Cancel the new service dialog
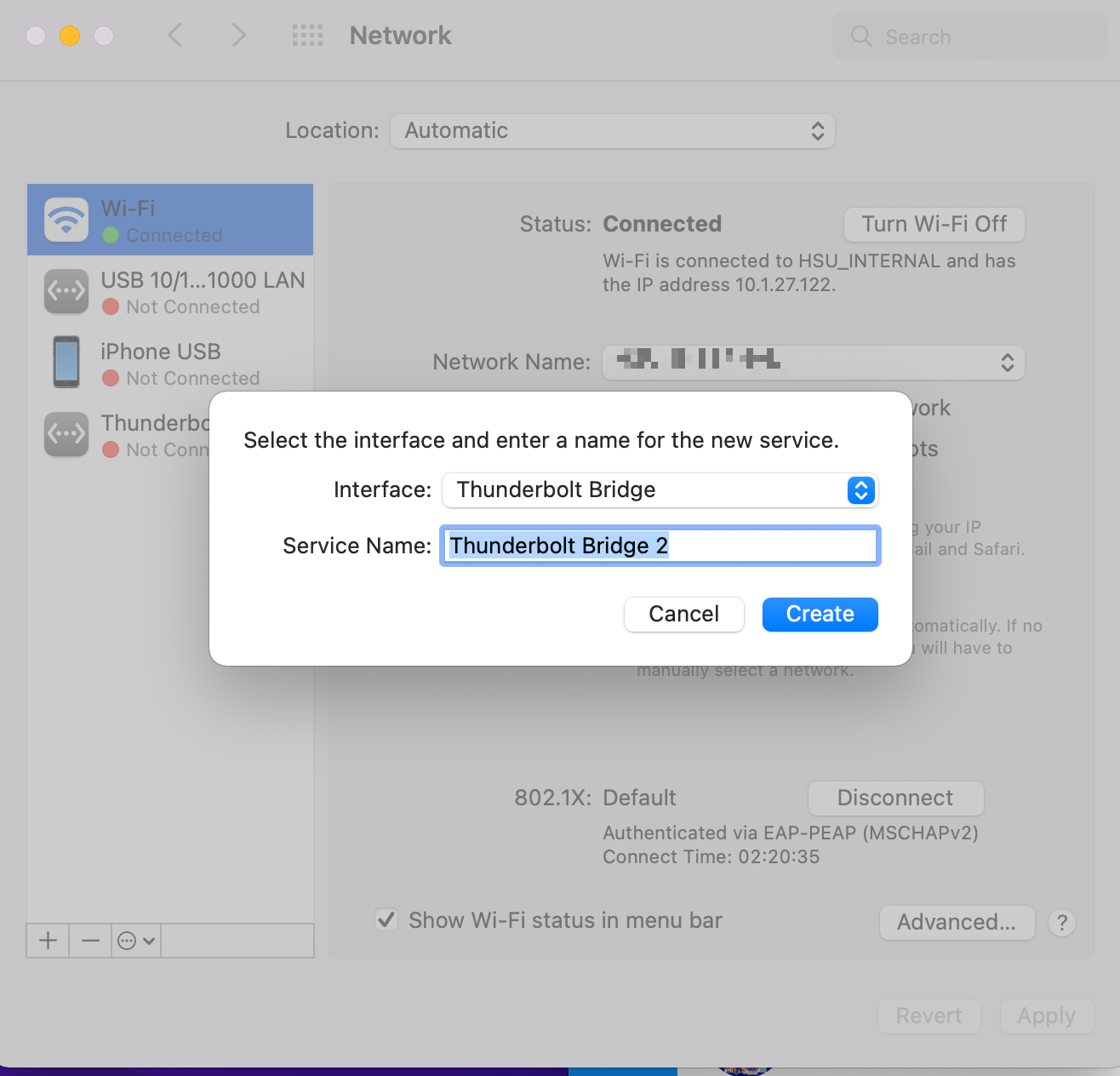1120x1076 pixels. point(684,615)
